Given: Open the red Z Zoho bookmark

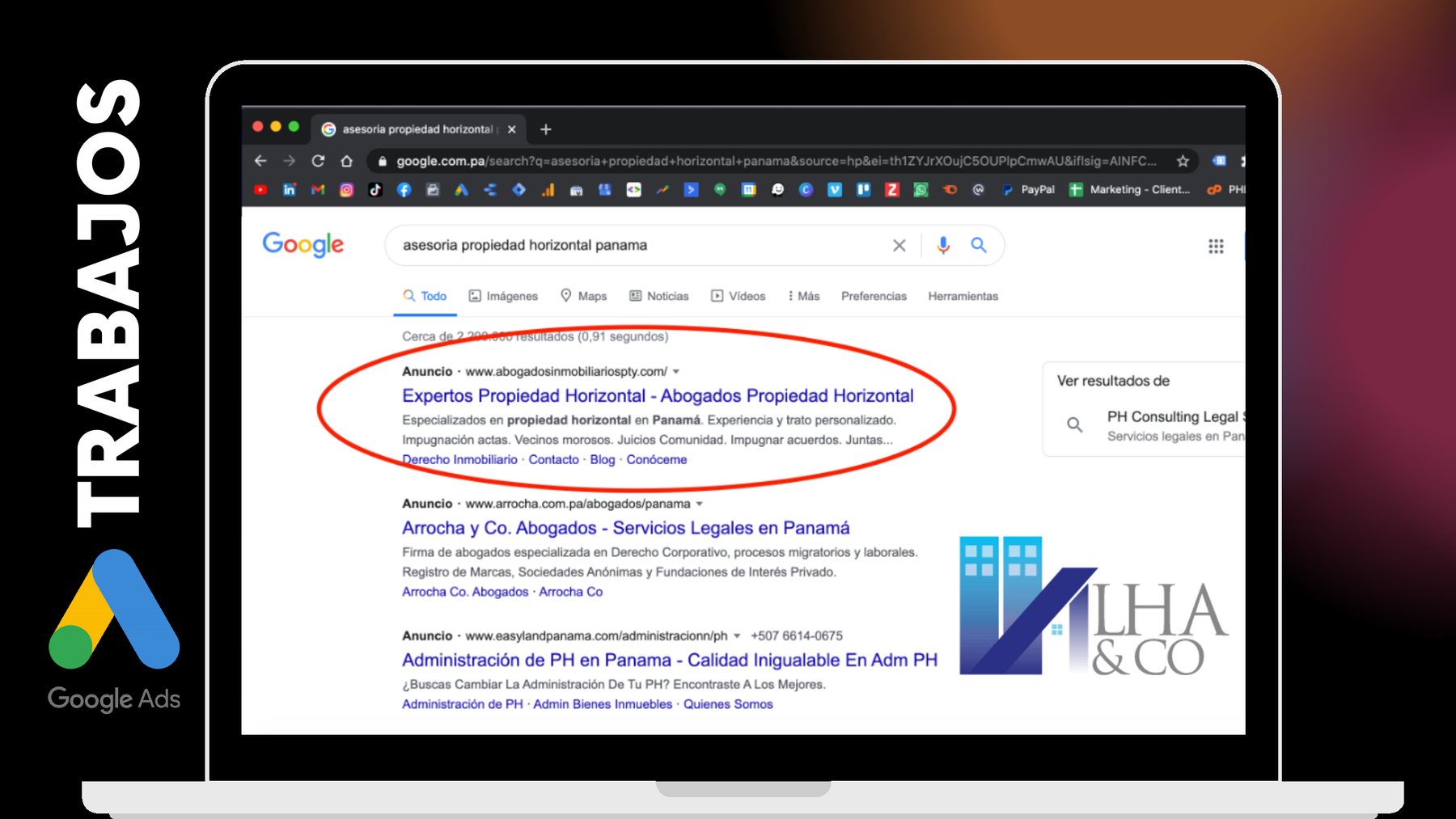Looking at the screenshot, I should [x=892, y=190].
